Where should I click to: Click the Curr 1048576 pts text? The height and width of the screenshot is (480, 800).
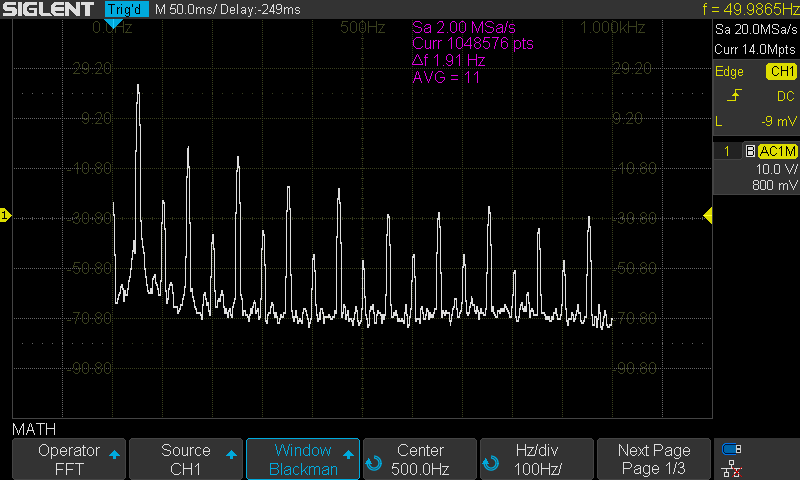(x=473, y=44)
